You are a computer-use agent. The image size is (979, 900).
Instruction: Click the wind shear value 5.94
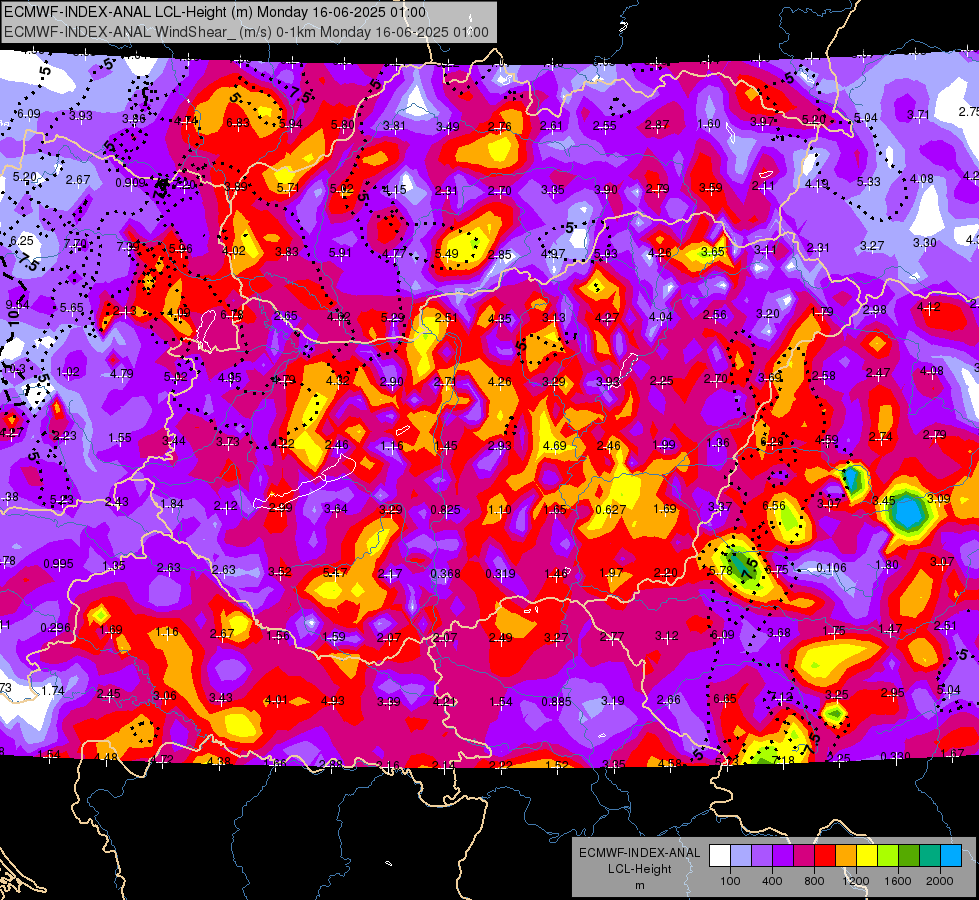[291, 124]
